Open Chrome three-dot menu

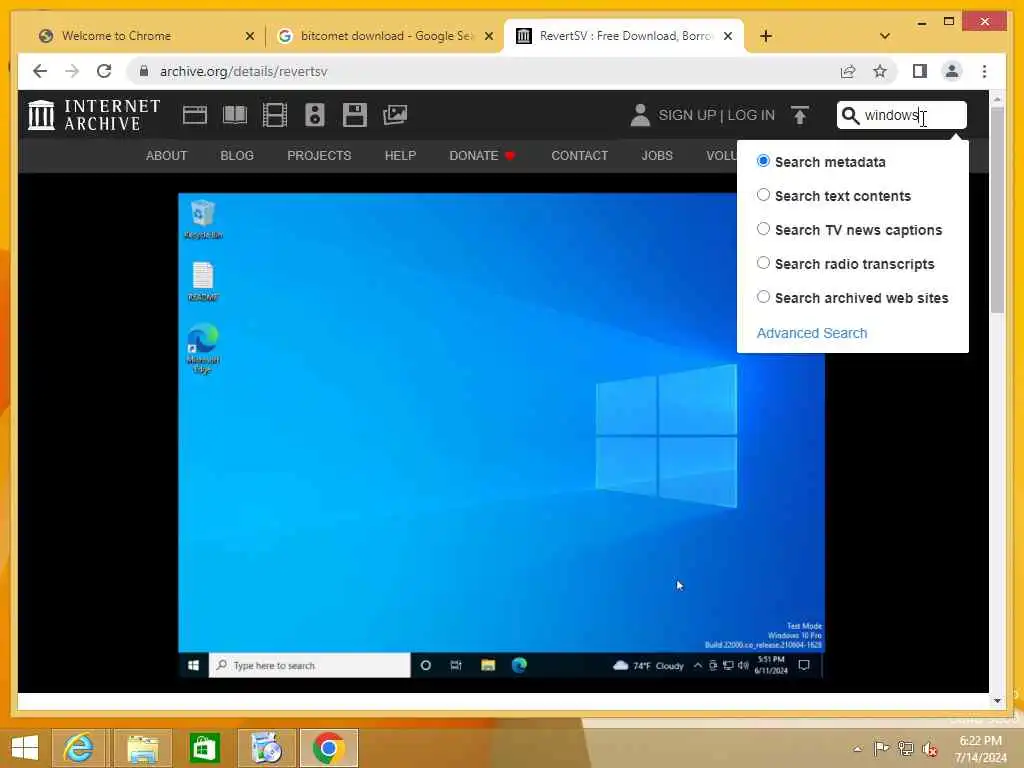point(984,71)
